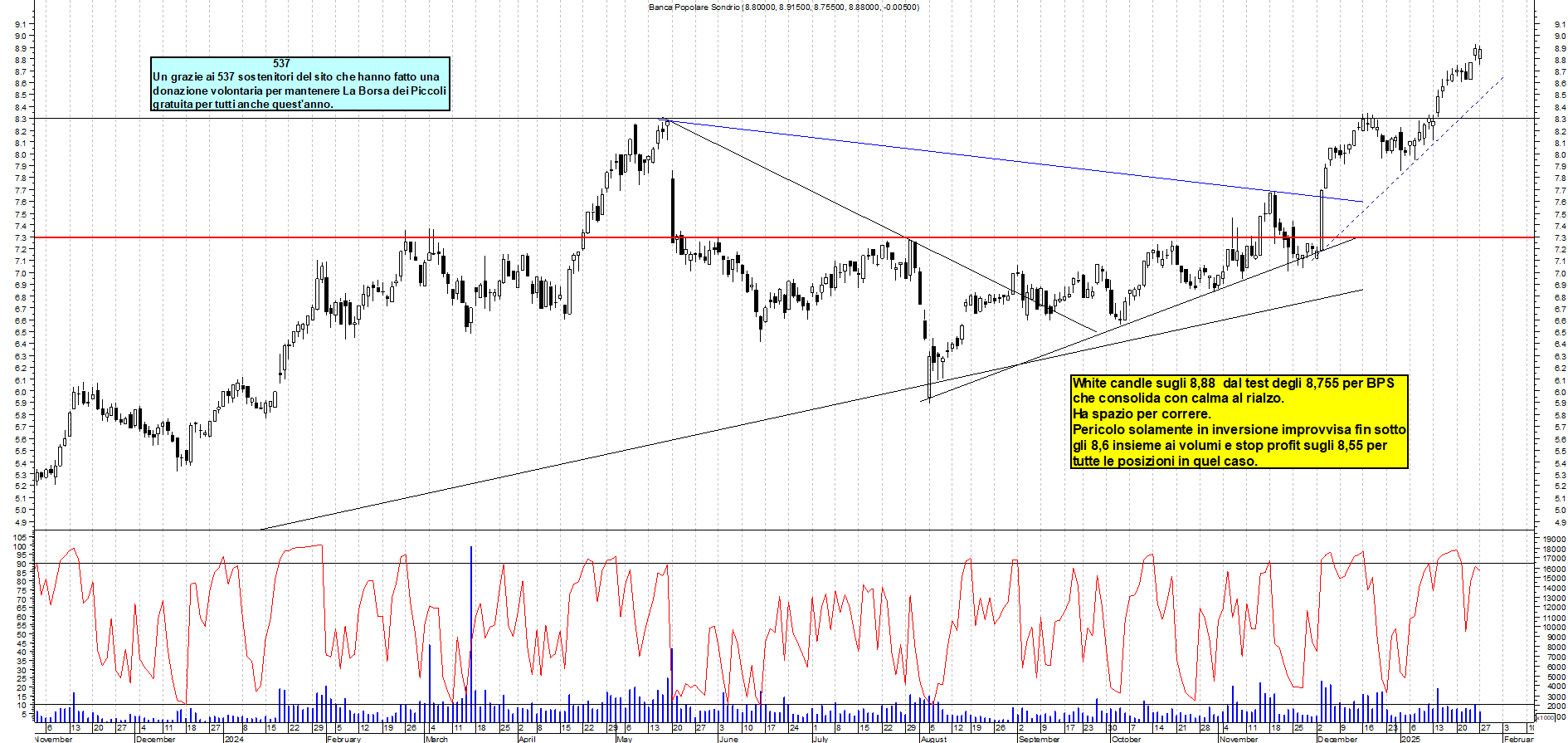The width and height of the screenshot is (1568, 743).
Task: Click the tall blue volume spike in March
Action: [470, 633]
